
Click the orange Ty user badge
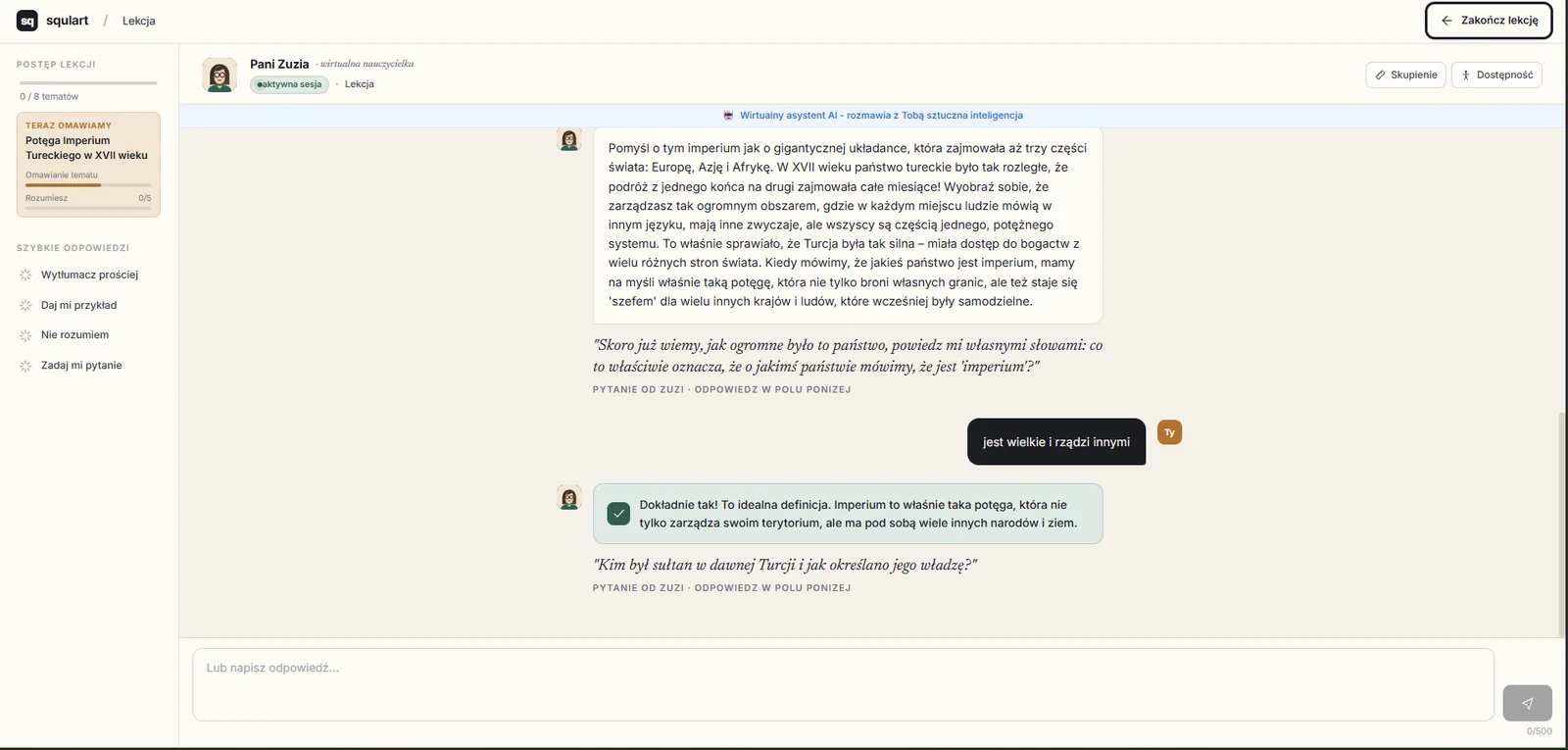coord(1169,432)
